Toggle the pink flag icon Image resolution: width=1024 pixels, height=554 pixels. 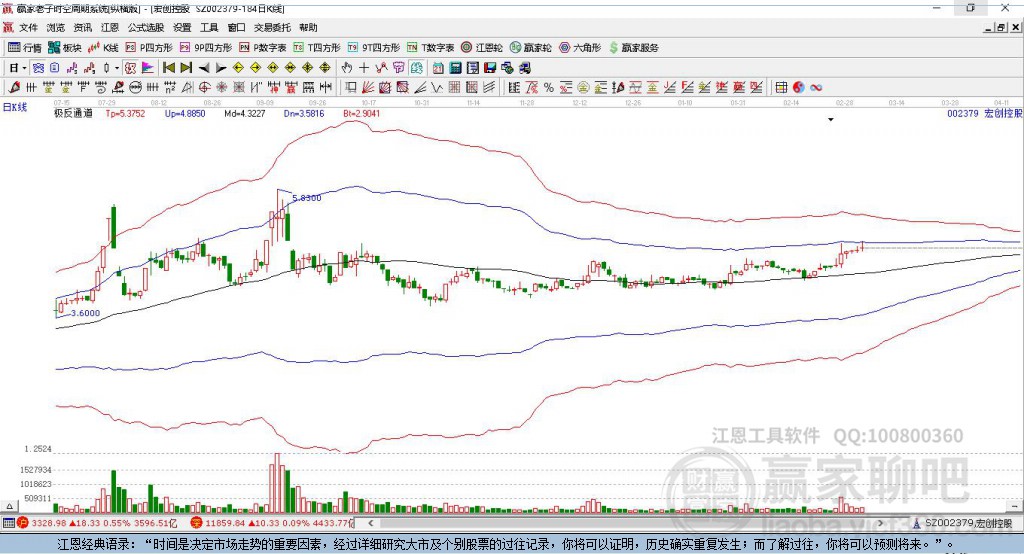(148, 68)
